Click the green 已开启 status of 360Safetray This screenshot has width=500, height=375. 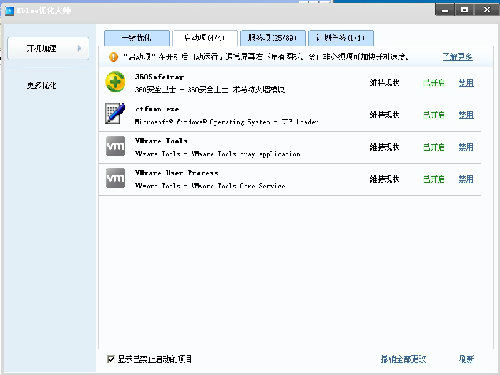click(434, 83)
